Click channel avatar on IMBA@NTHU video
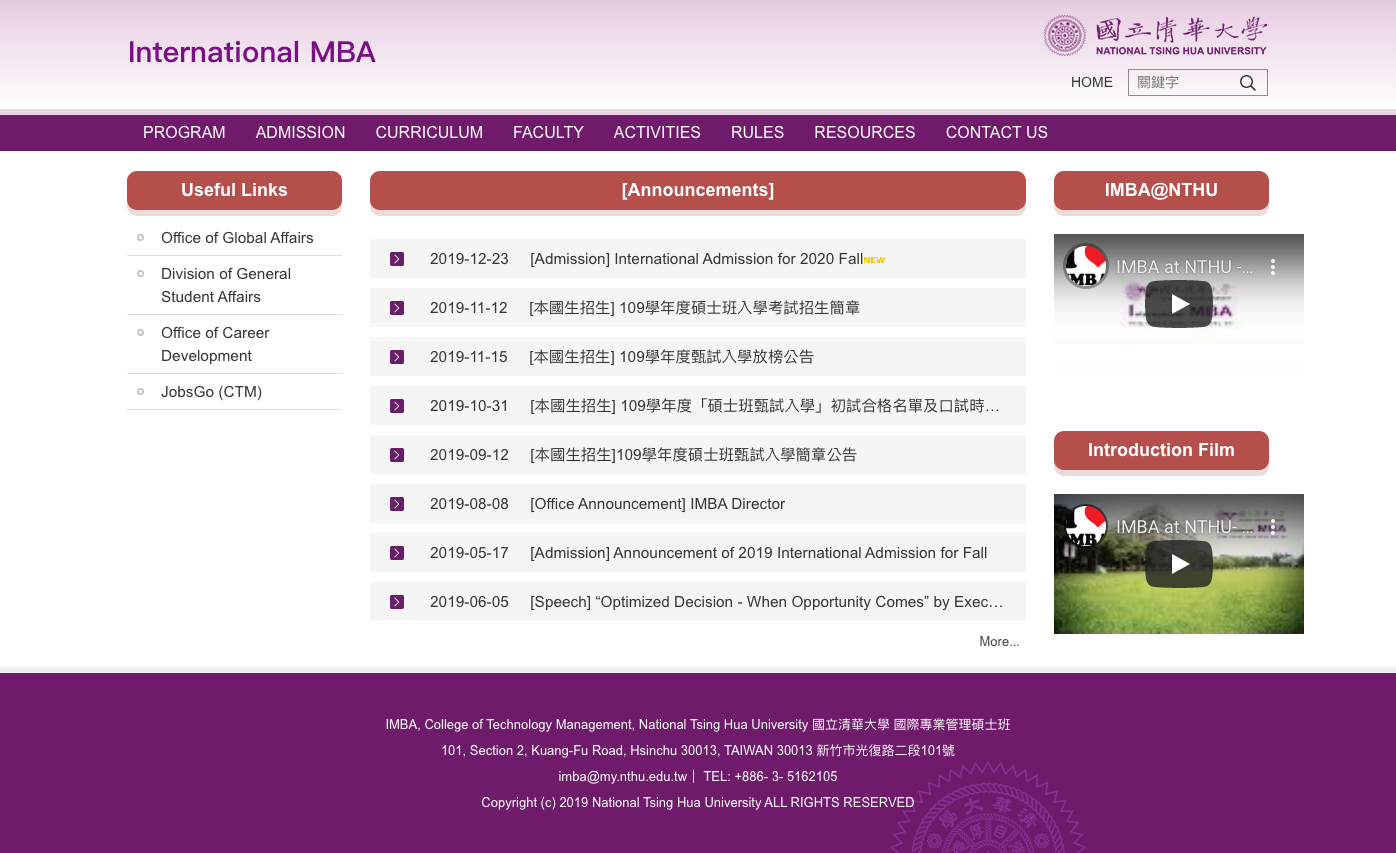The height and width of the screenshot is (853, 1396). point(1085,266)
